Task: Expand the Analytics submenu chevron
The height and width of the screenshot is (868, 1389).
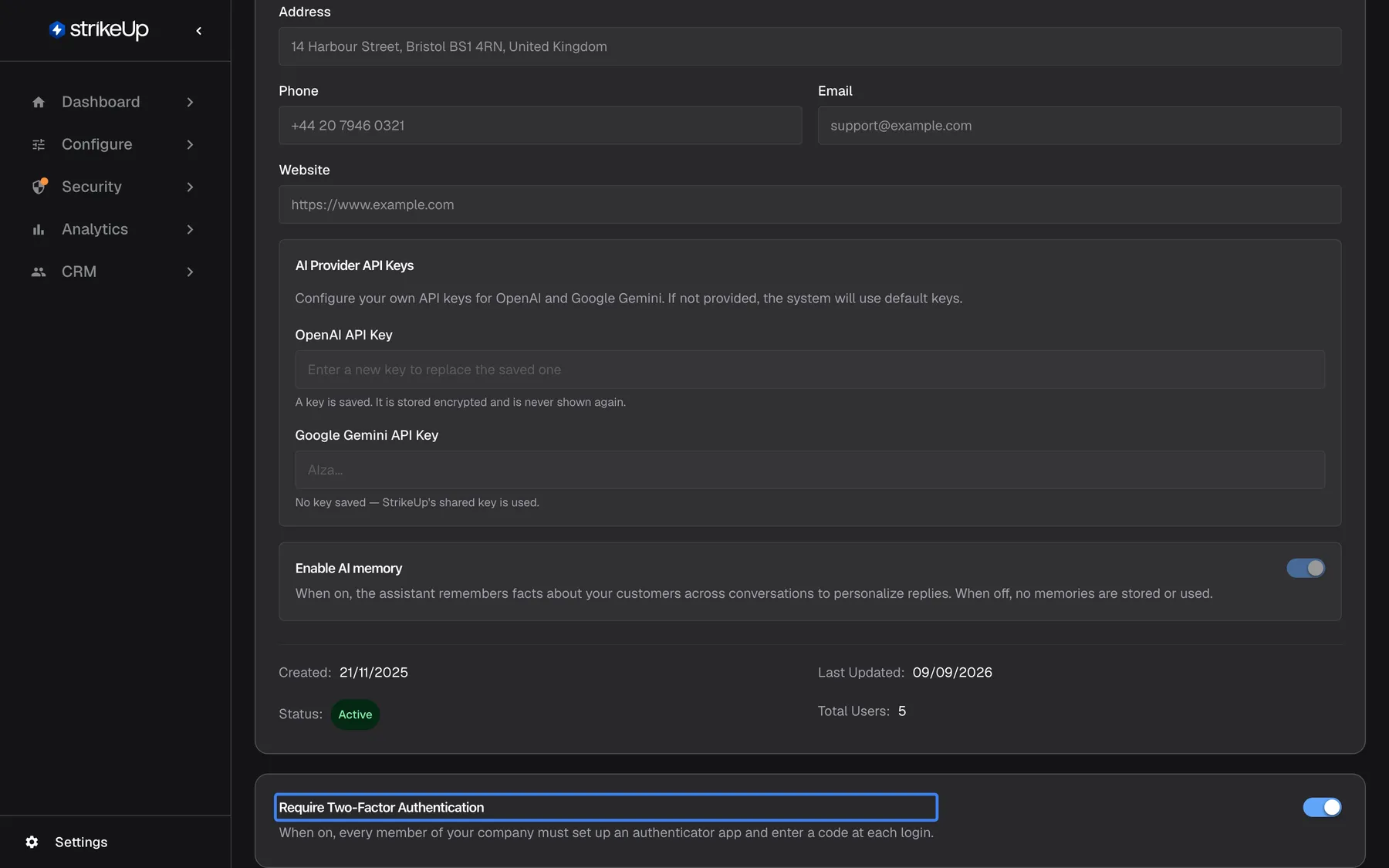Action: [x=190, y=229]
